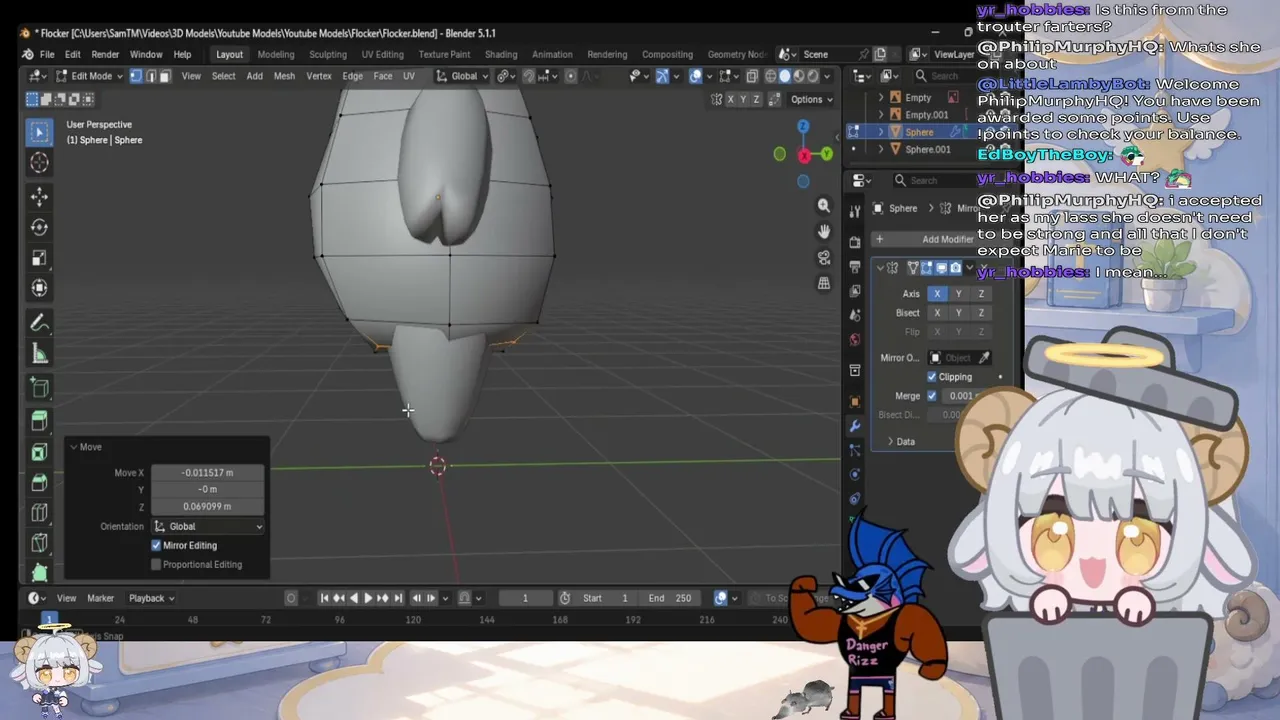Select the Bevel tool
This screenshot has width=1280, height=720.
(x=39, y=483)
